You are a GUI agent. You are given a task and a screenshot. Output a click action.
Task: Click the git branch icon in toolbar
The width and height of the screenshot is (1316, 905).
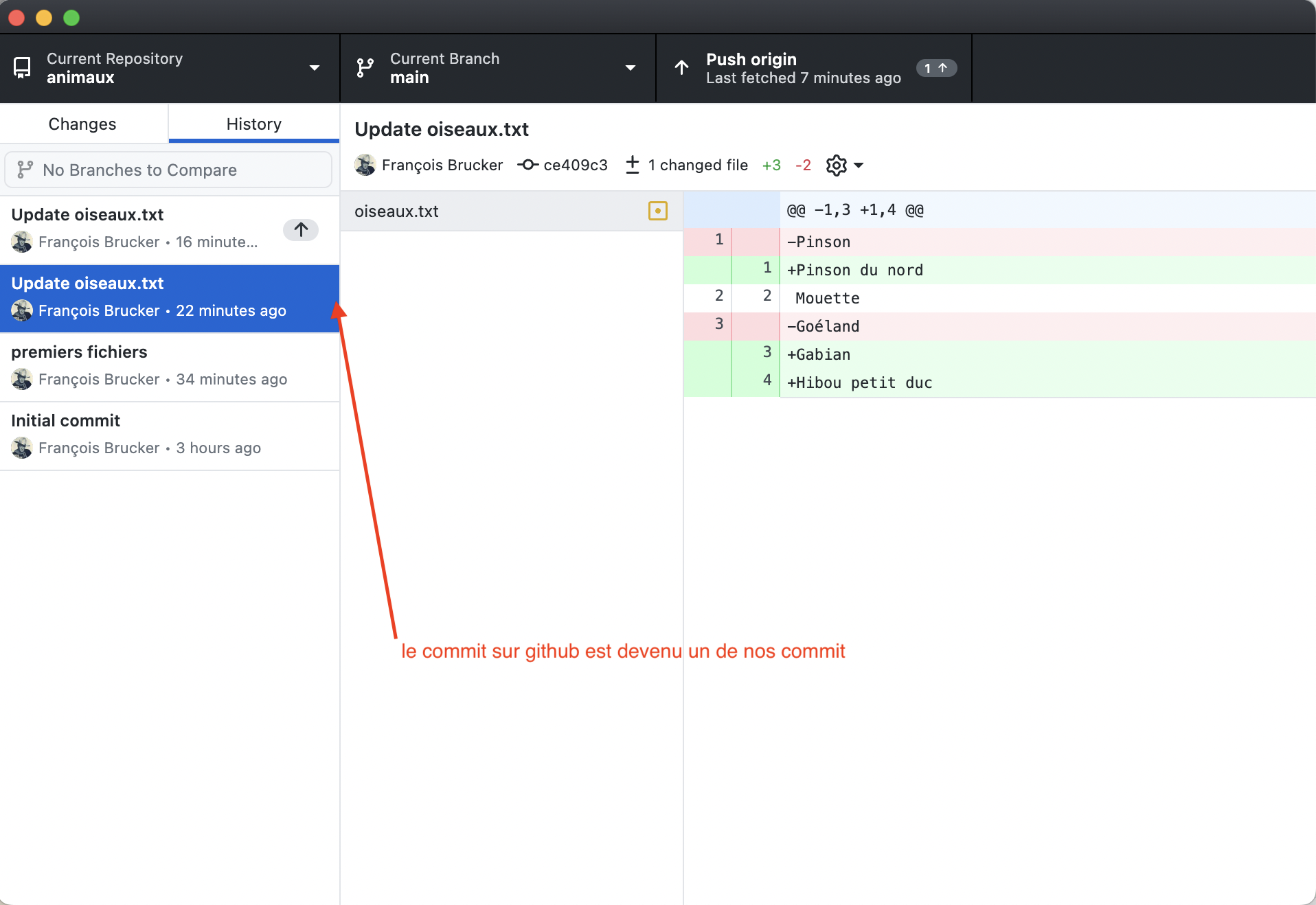click(365, 68)
